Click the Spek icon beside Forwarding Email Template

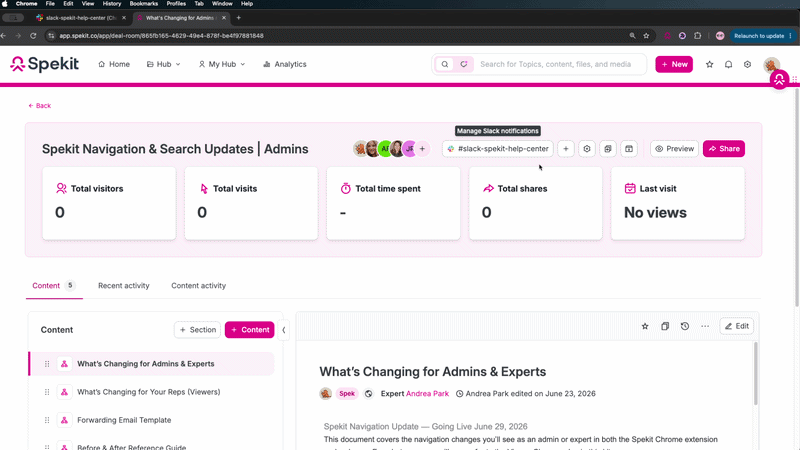click(64, 420)
